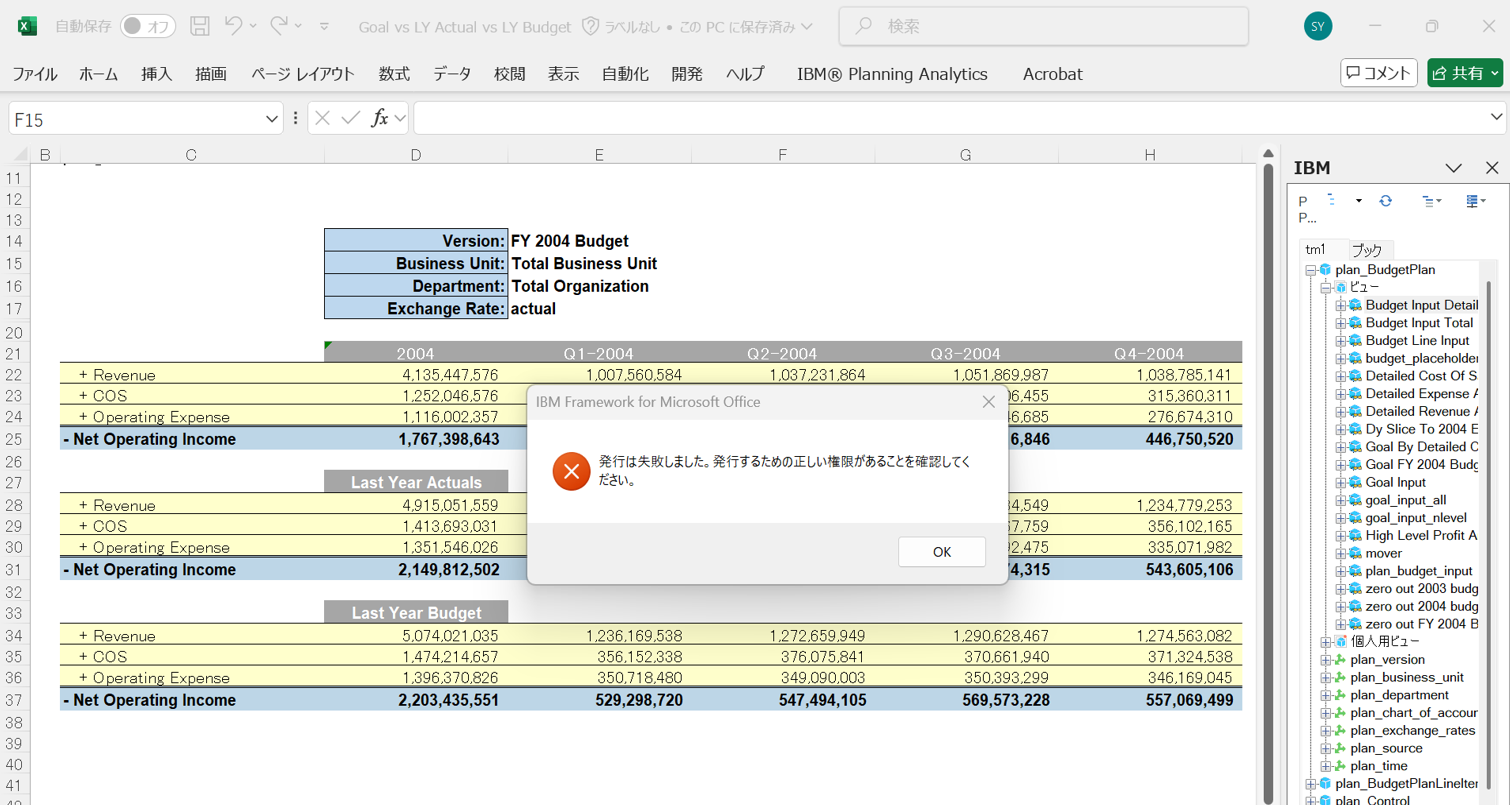Close the IBM task pane

click(x=1491, y=168)
